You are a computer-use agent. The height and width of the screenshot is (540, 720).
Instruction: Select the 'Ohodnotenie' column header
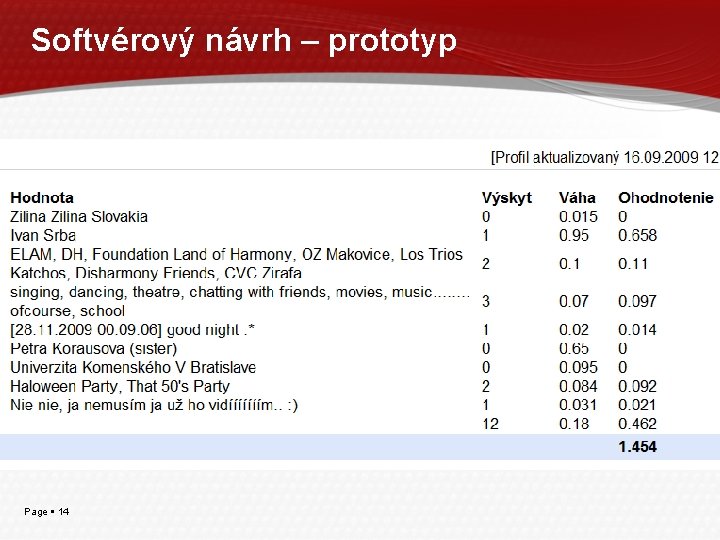tap(666, 197)
